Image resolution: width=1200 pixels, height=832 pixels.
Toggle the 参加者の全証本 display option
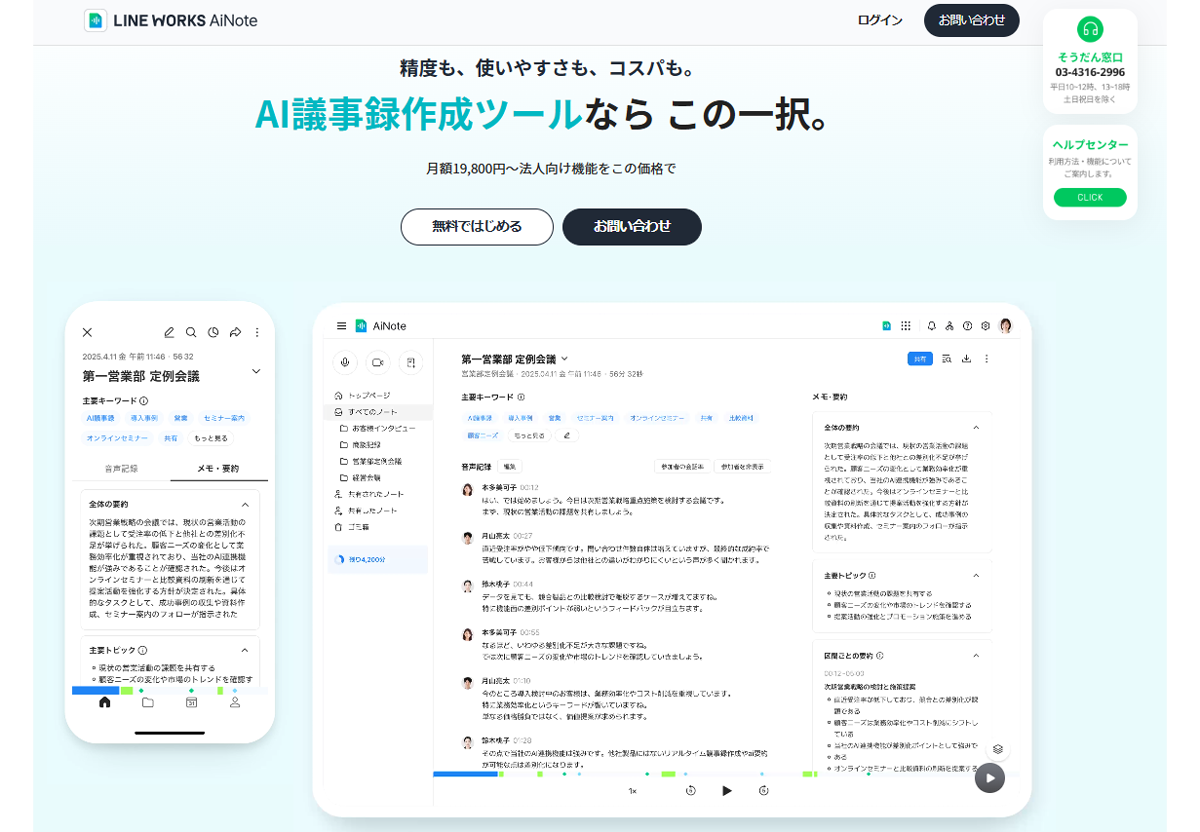pyautogui.click(x=683, y=466)
